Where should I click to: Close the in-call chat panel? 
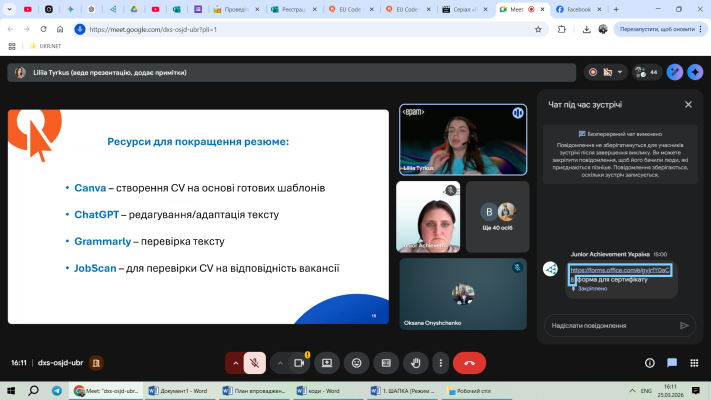[688, 105]
